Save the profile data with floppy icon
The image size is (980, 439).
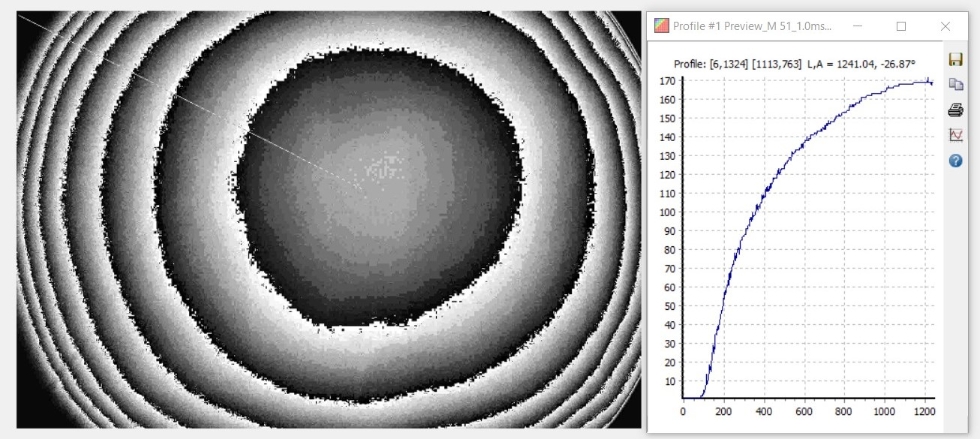click(x=955, y=59)
